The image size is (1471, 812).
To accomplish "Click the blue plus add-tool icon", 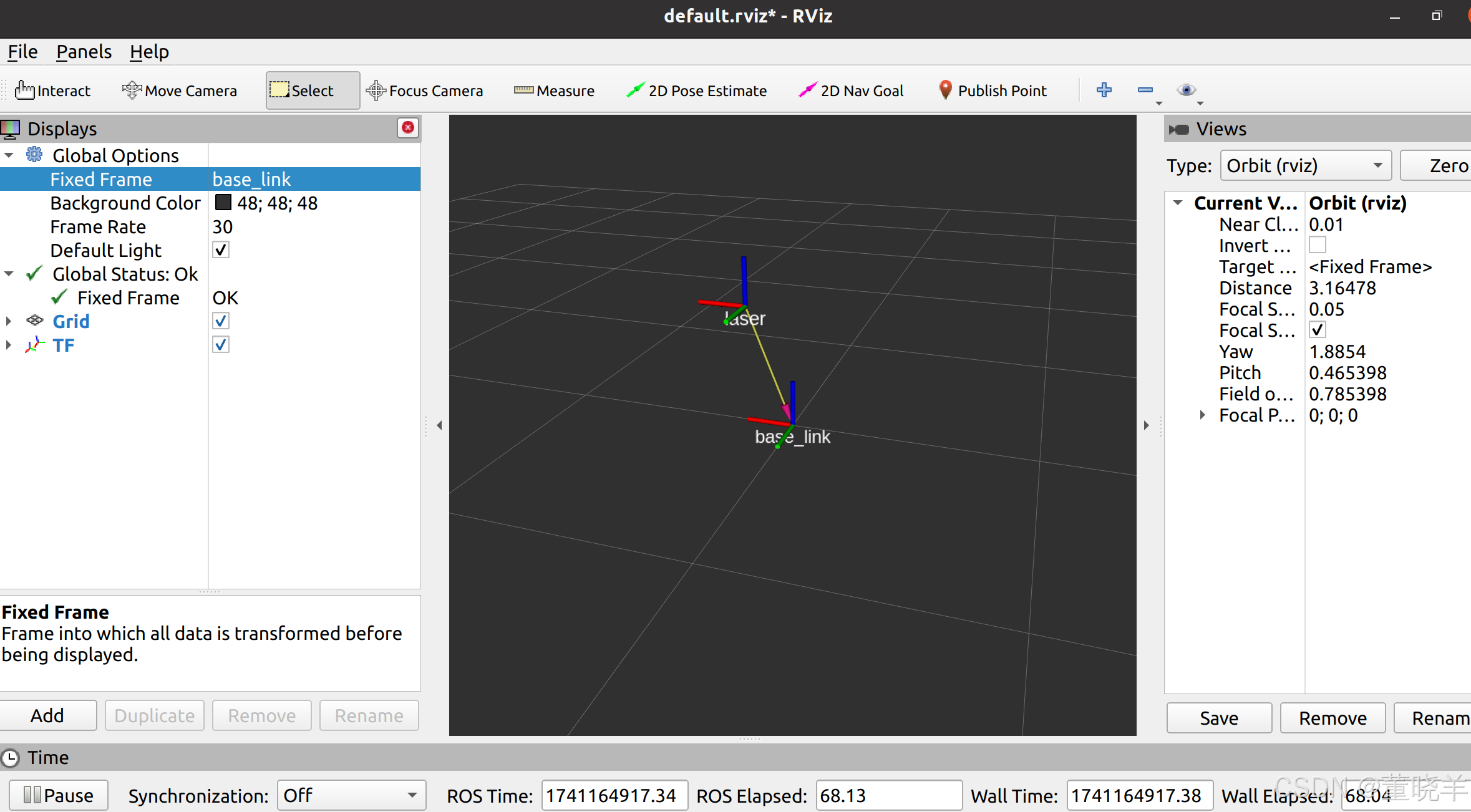I will pyautogui.click(x=1104, y=90).
